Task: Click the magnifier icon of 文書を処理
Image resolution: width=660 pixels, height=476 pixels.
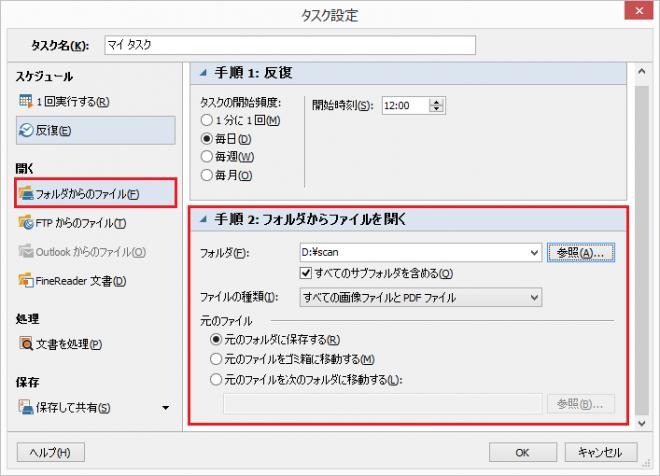Action: coord(26,343)
